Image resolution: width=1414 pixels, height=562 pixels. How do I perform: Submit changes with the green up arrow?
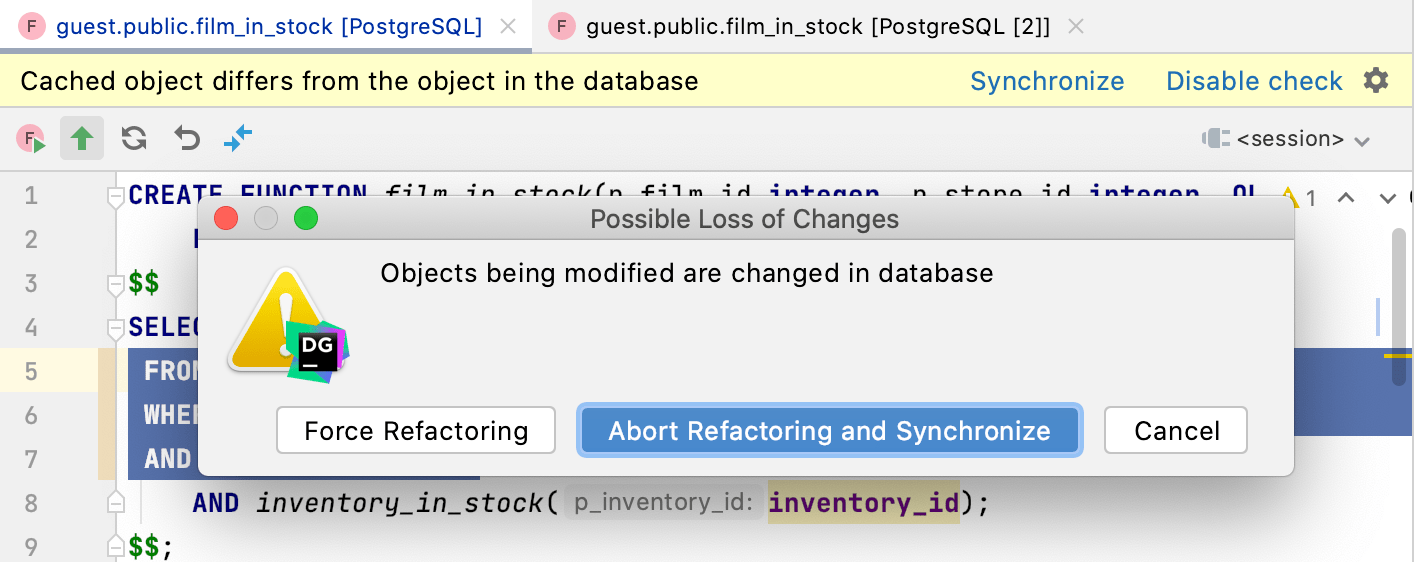(x=82, y=138)
